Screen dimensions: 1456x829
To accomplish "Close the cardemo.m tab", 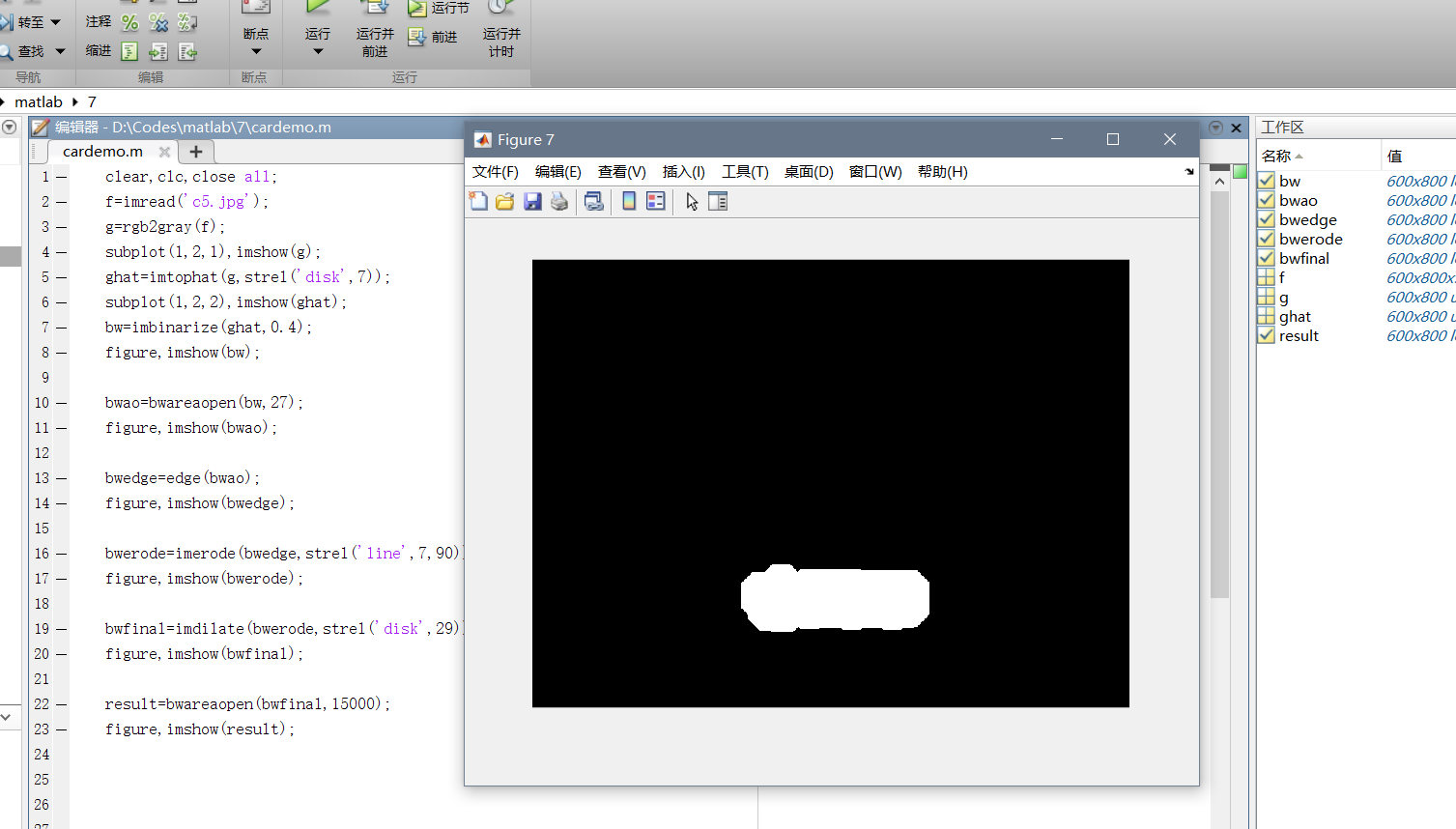I will (x=164, y=152).
